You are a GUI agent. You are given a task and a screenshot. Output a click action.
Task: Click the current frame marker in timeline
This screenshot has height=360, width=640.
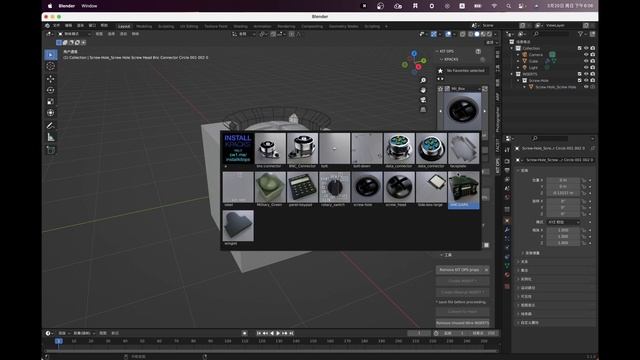pyautogui.click(x=59, y=341)
